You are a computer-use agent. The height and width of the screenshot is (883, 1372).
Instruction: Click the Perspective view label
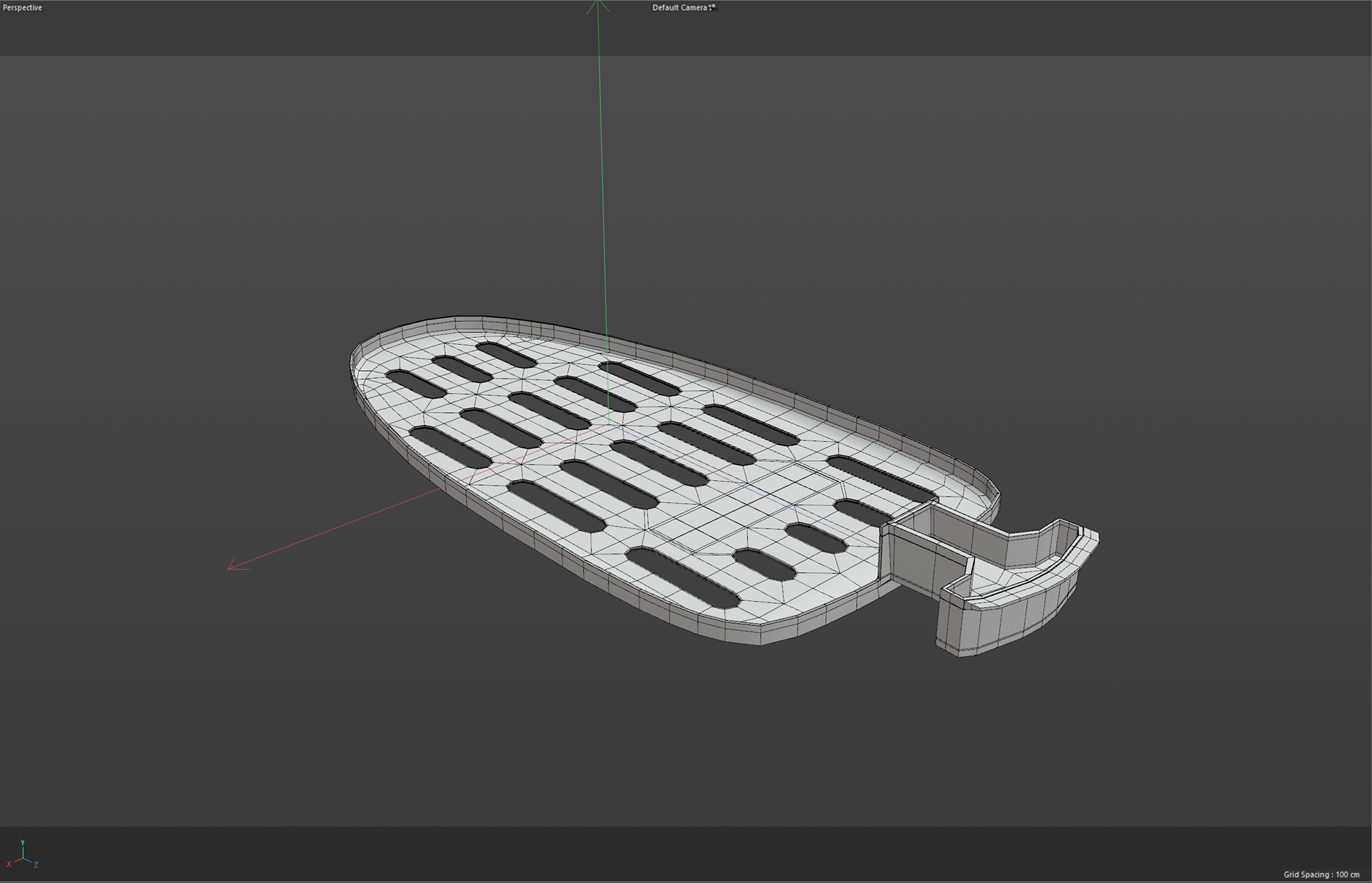coord(22,8)
